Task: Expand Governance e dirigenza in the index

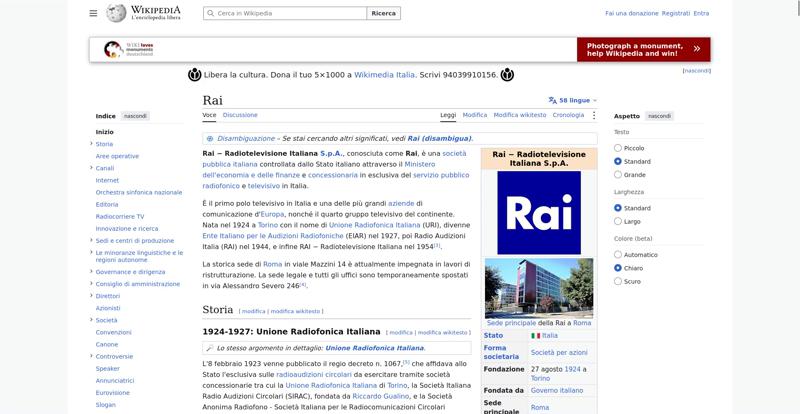Action: click(91, 272)
